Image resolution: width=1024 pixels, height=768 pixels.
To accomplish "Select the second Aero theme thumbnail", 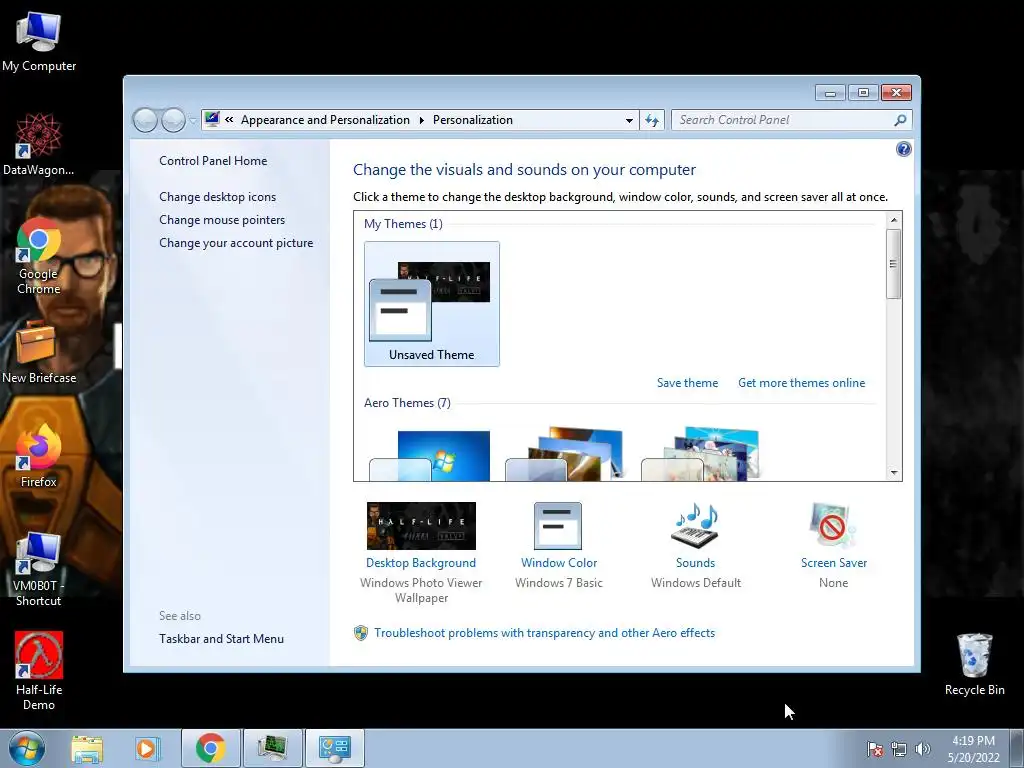I will (566, 455).
